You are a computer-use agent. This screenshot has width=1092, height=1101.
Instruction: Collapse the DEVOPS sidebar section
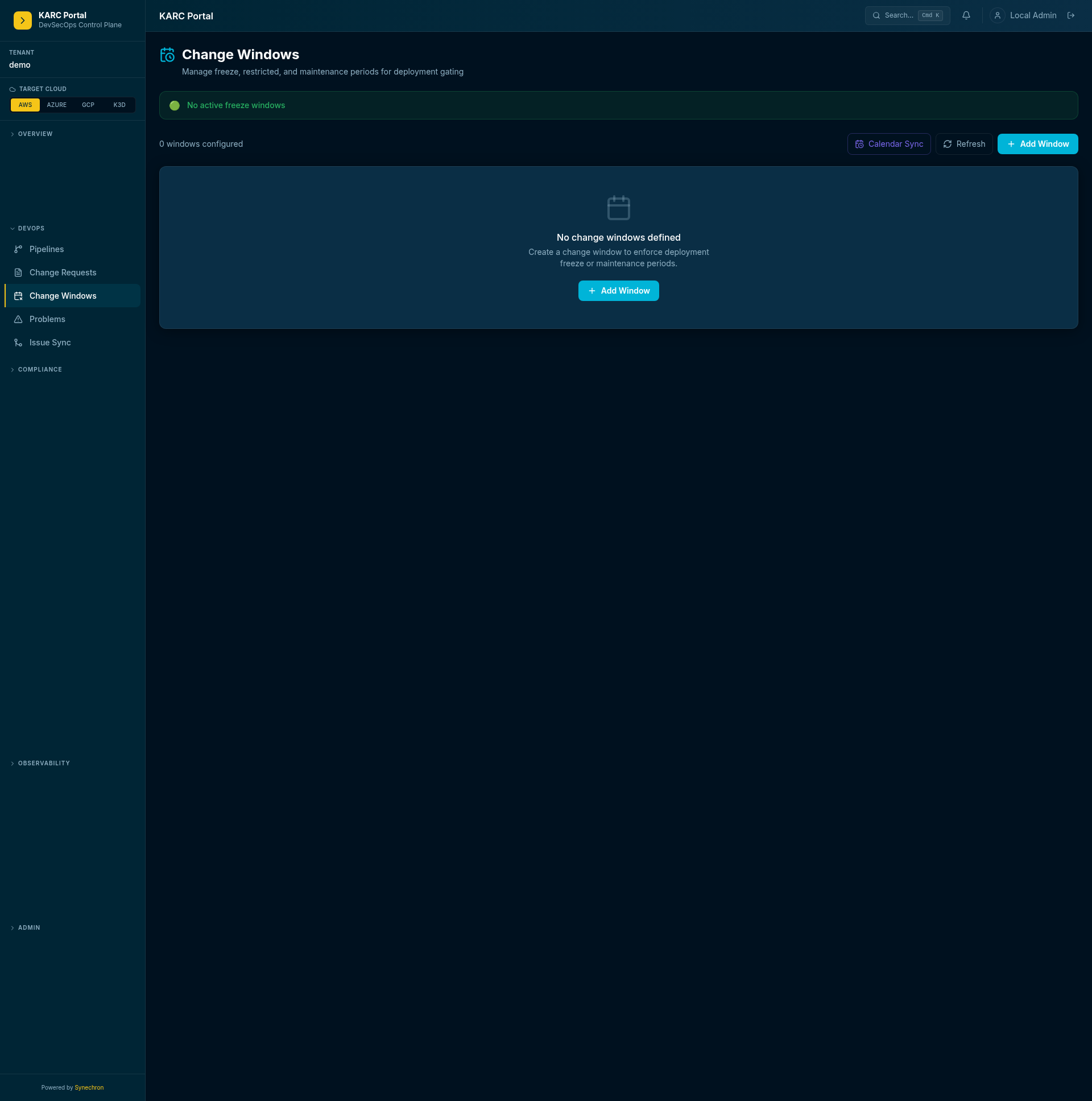coord(31,229)
